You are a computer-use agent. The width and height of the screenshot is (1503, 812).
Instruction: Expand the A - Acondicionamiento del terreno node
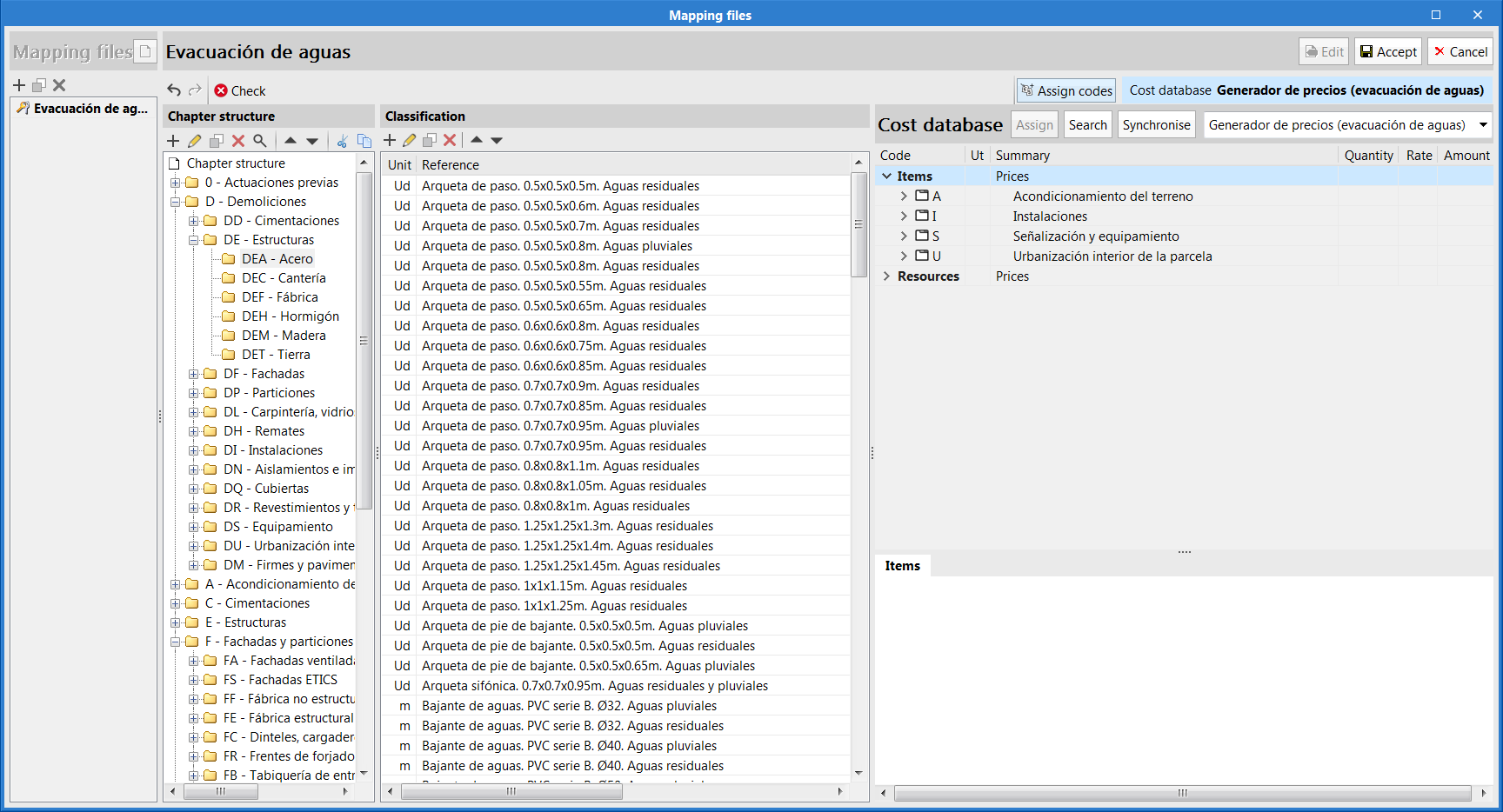[904, 196]
